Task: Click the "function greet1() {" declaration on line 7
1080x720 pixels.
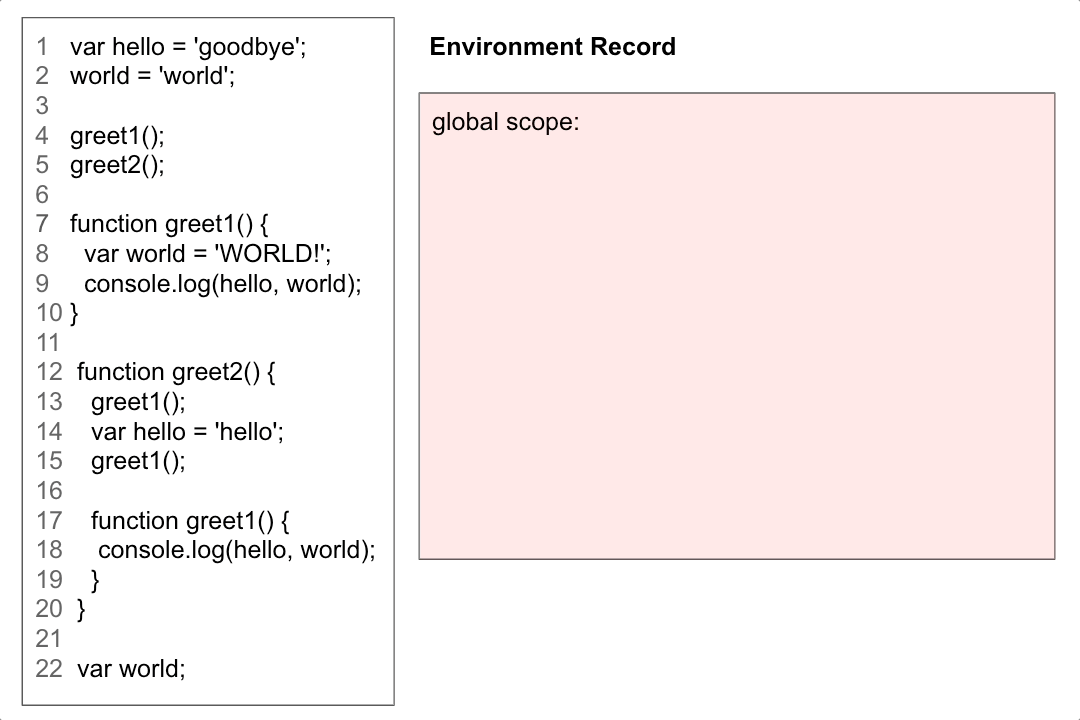Action: 169,224
